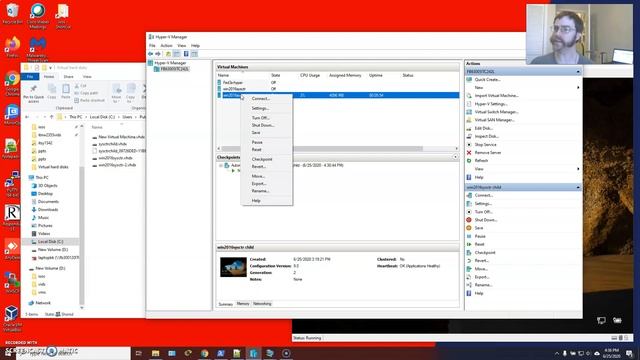Click Shut Down in Actions pane VM section
Viewport: 640px width, 360px height.
[x=486, y=220]
